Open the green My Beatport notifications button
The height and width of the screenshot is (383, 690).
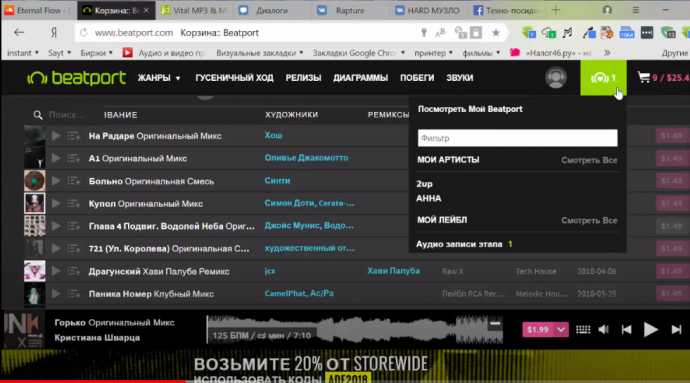[x=603, y=78]
